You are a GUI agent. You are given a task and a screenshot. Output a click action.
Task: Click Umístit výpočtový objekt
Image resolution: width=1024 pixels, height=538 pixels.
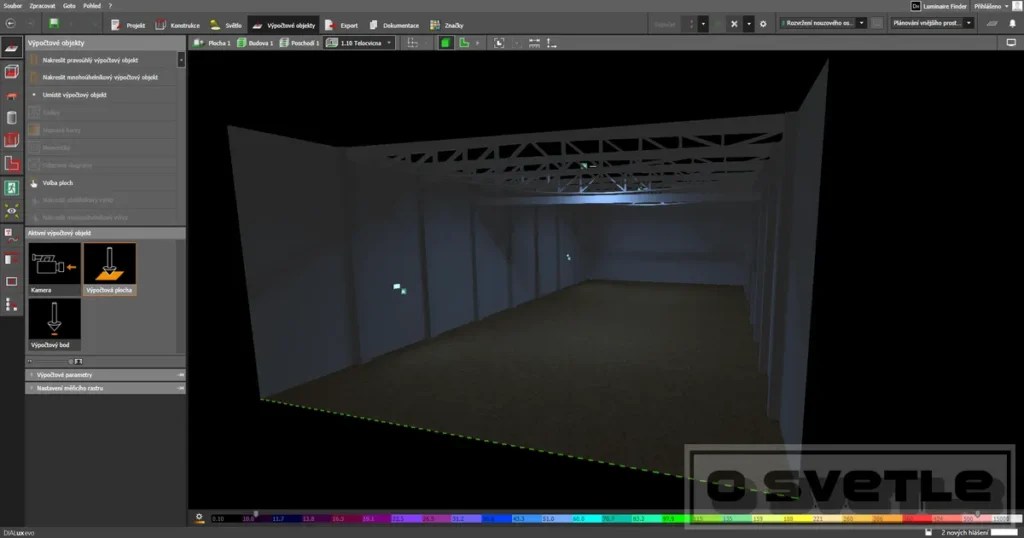(103, 95)
